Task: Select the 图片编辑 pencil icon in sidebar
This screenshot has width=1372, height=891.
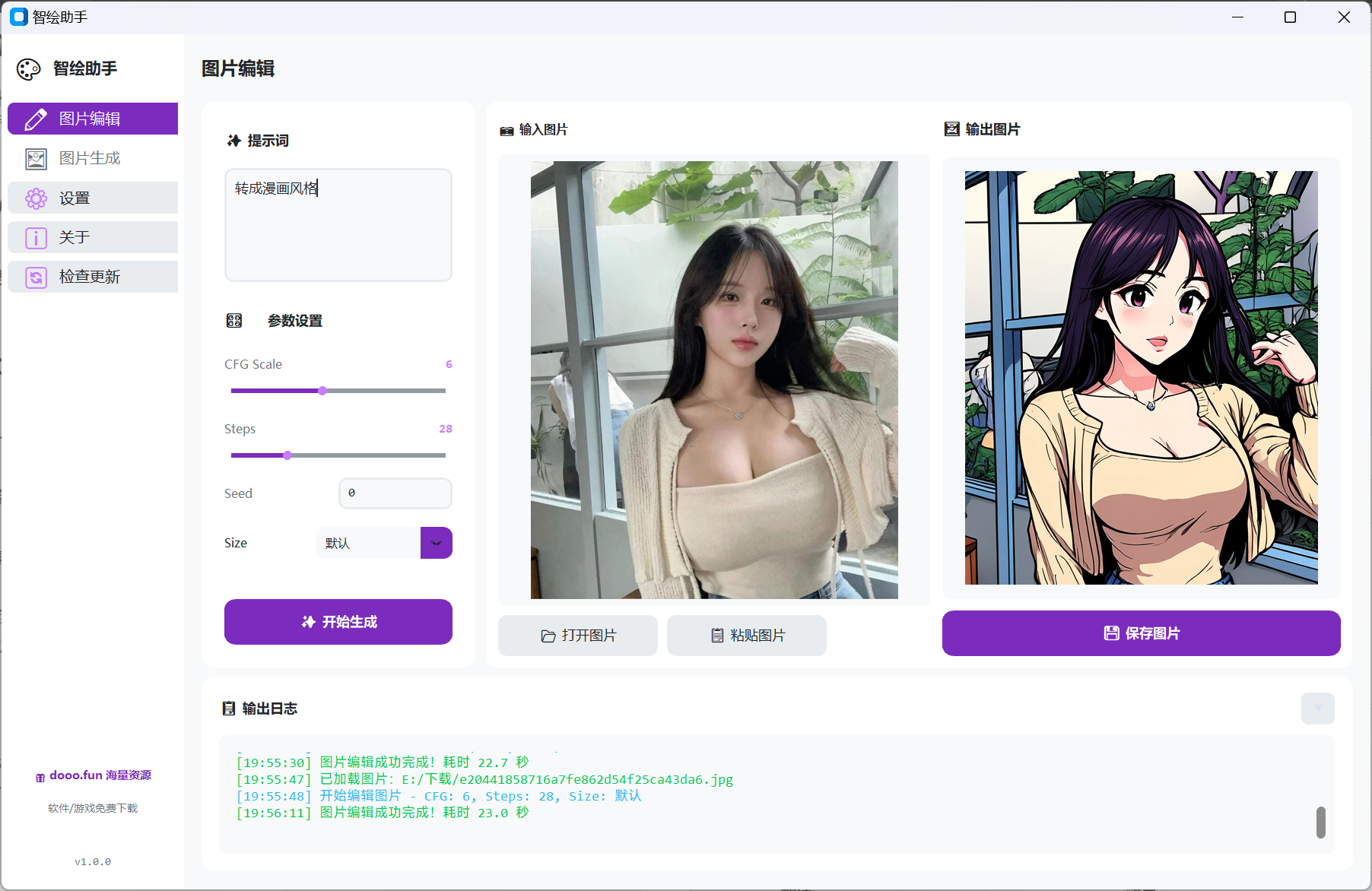Action: tap(35, 119)
